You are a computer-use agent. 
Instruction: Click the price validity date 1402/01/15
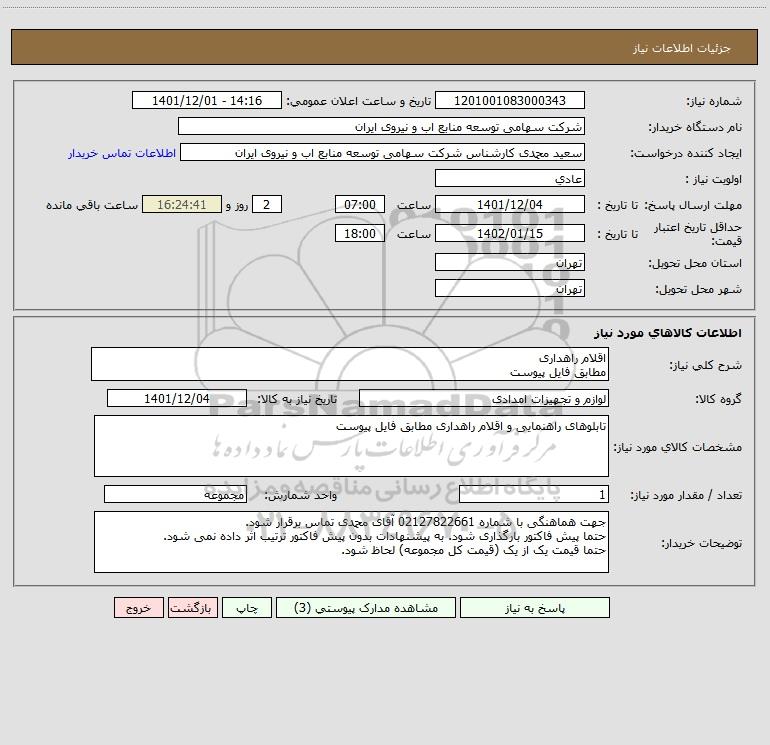click(x=510, y=233)
